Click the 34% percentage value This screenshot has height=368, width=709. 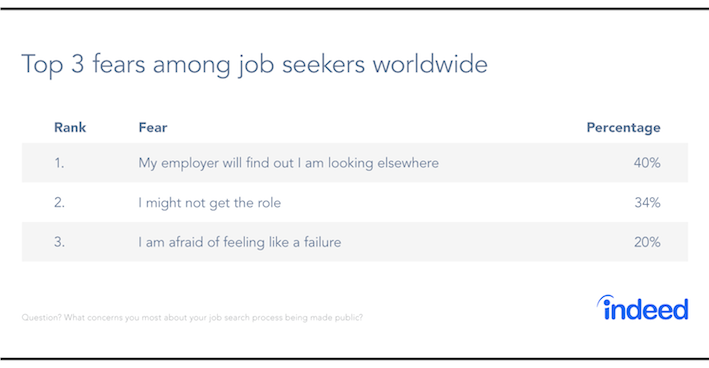(x=648, y=203)
